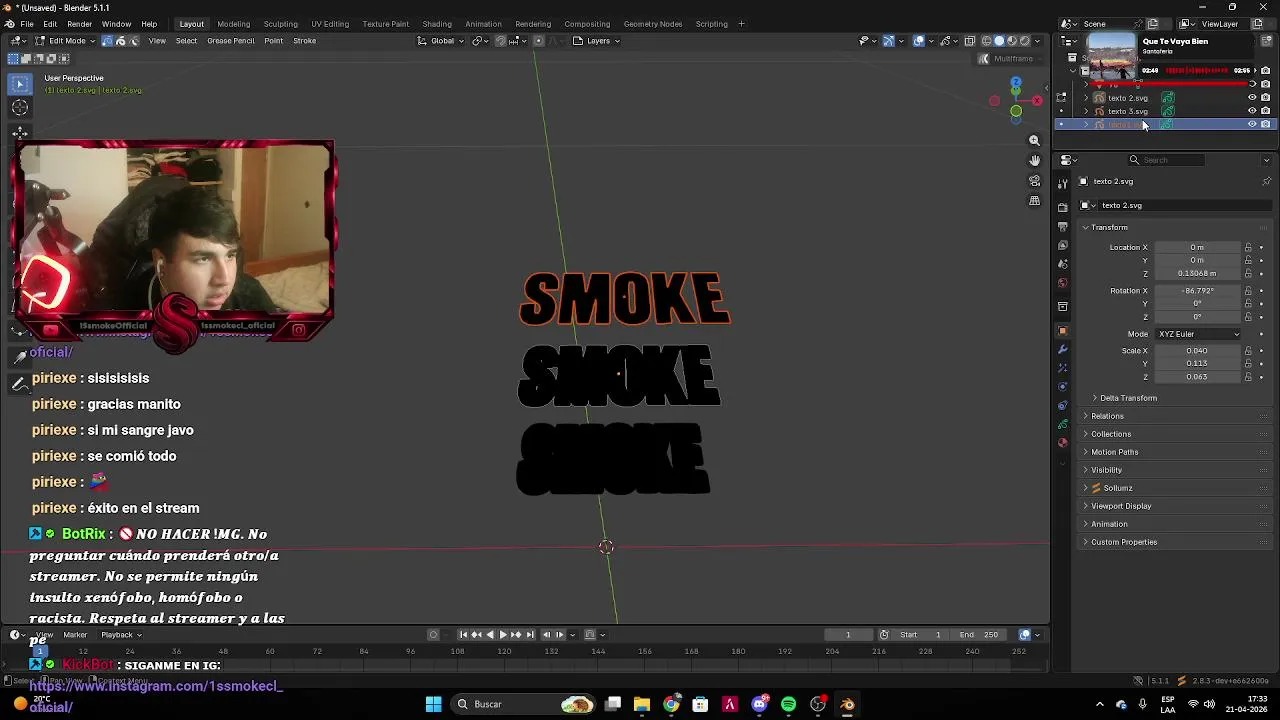Open Material properties tab icon
1280x720 pixels.
point(1062,442)
